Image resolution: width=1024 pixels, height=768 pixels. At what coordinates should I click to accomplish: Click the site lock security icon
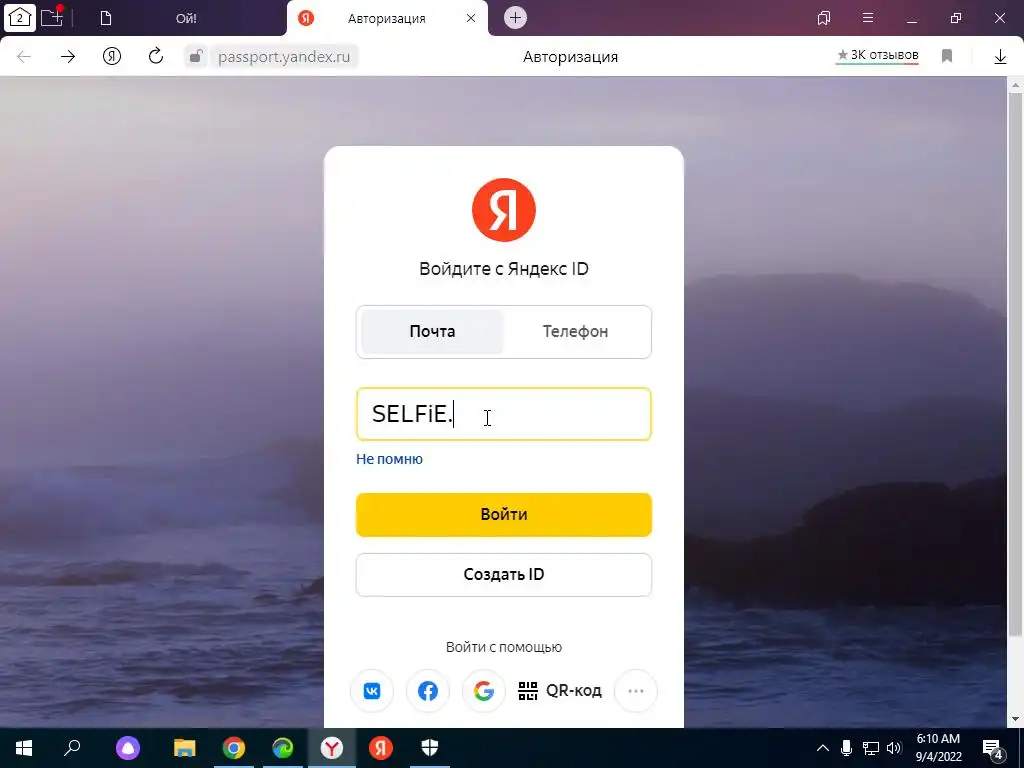pyautogui.click(x=195, y=57)
